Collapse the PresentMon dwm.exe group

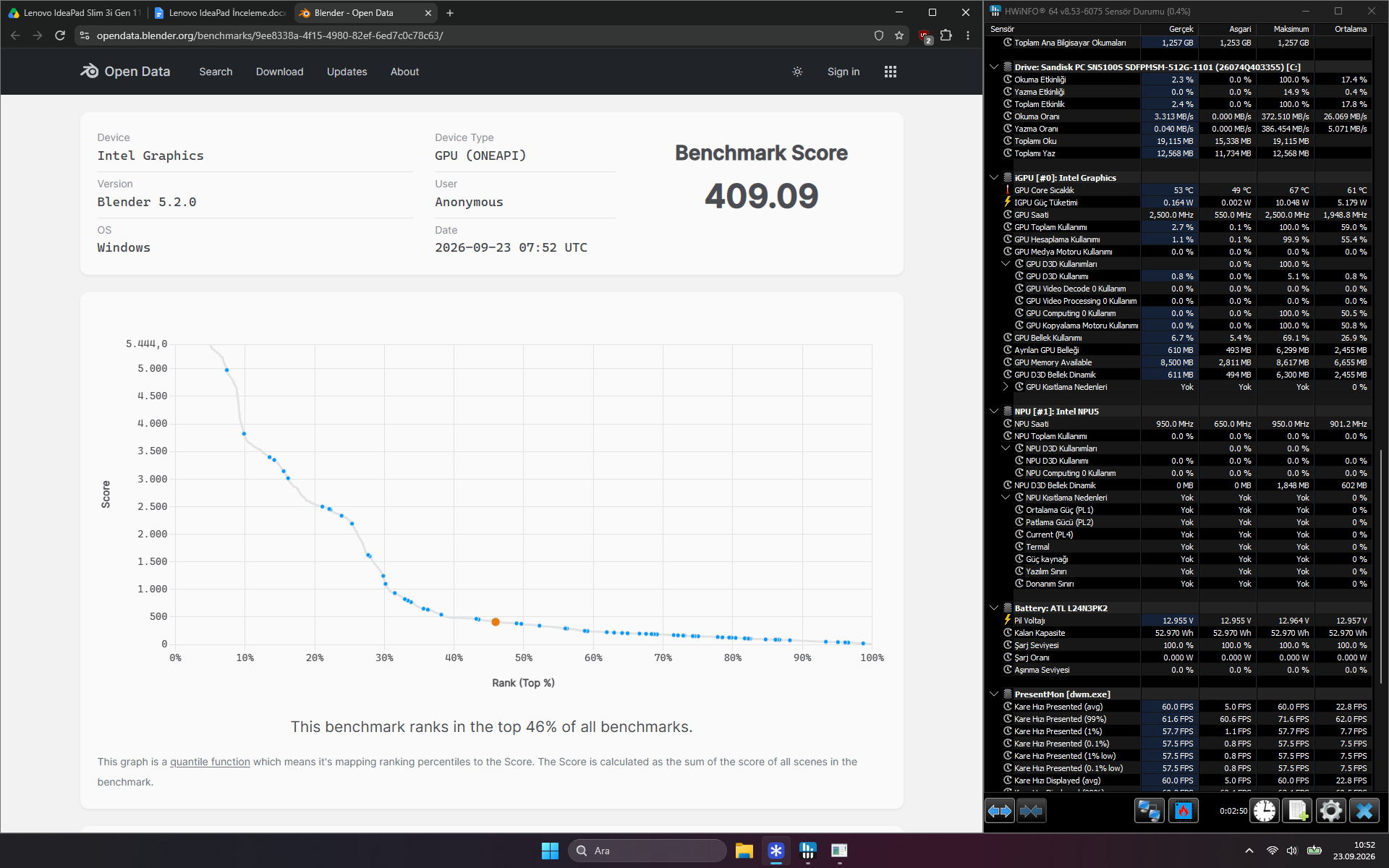click(994, 694)
